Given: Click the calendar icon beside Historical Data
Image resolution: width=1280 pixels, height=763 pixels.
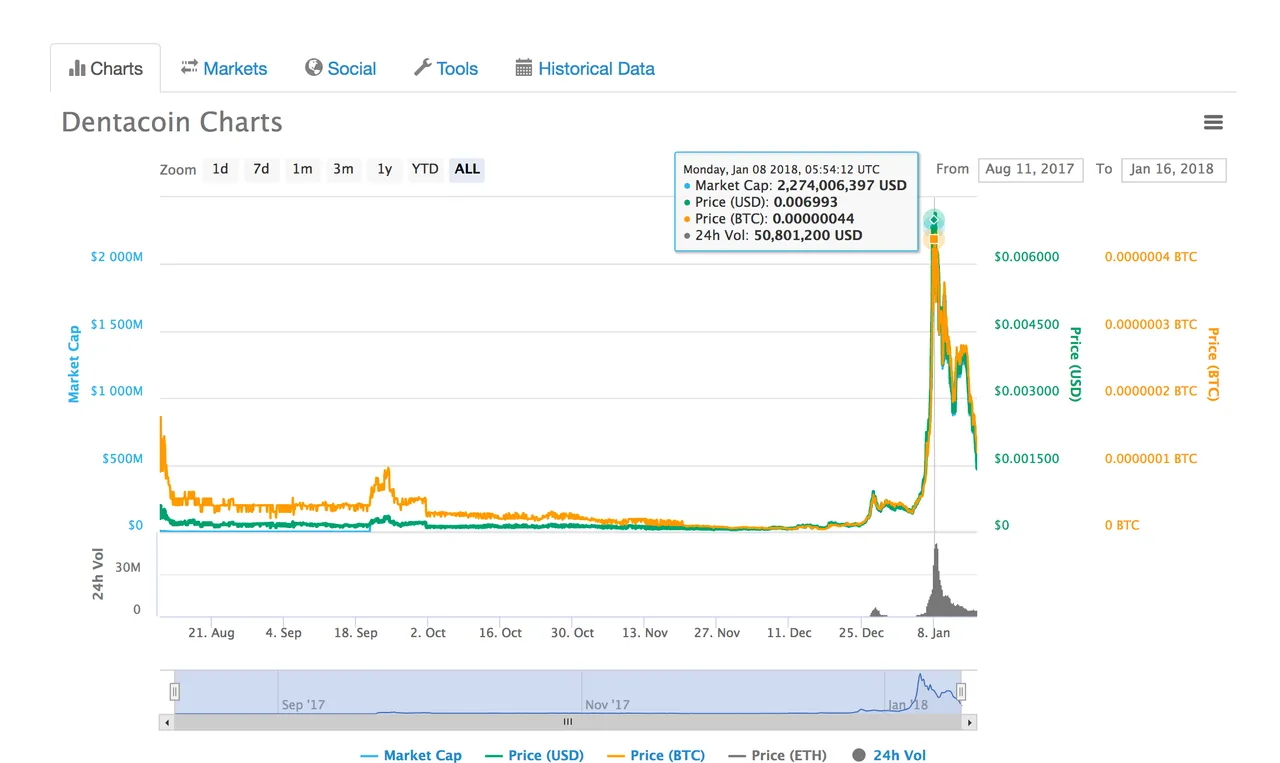Looking at the screenshot, I should pos(523,68).
